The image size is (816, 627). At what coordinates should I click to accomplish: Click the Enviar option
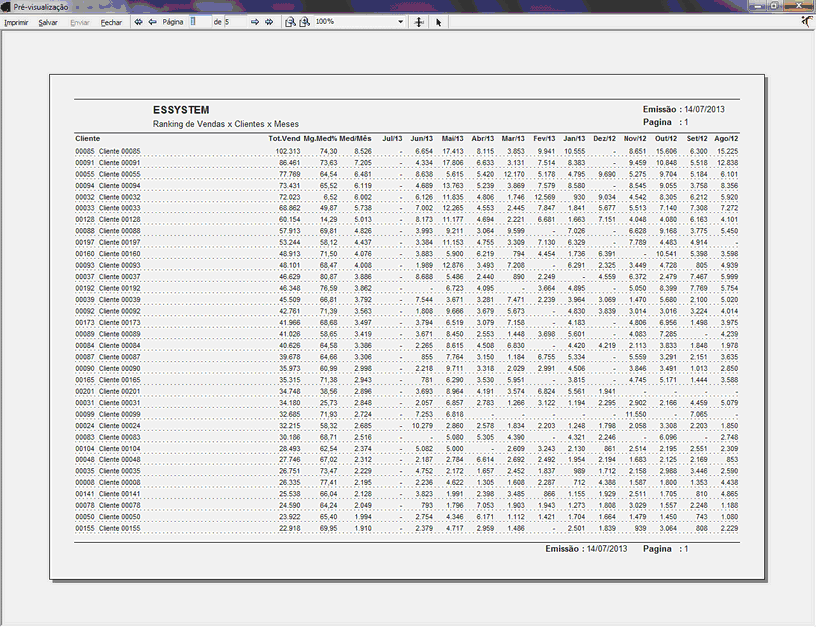click(80, 21)
